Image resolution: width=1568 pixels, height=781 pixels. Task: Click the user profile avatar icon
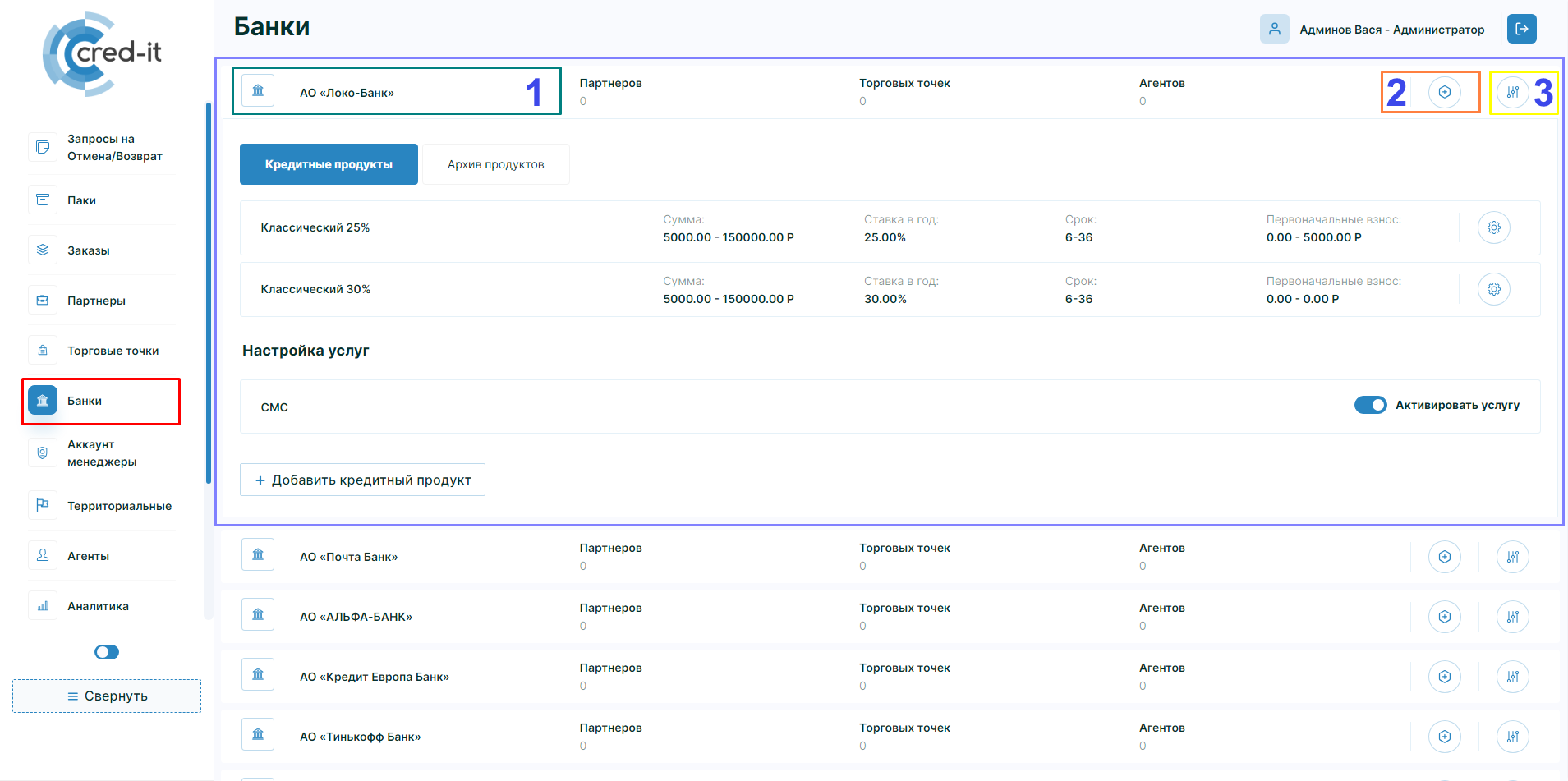tap(1274, 29)
